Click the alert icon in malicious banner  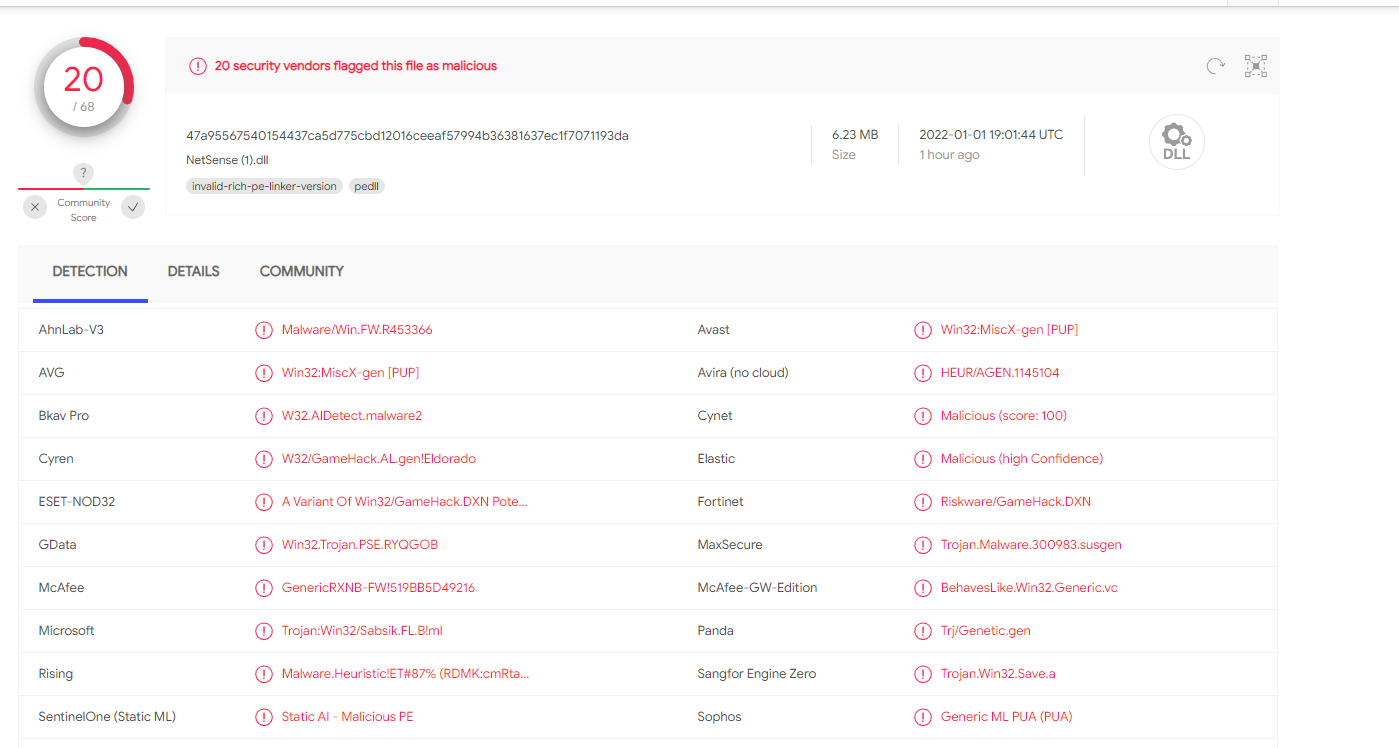tap(198, 66)
